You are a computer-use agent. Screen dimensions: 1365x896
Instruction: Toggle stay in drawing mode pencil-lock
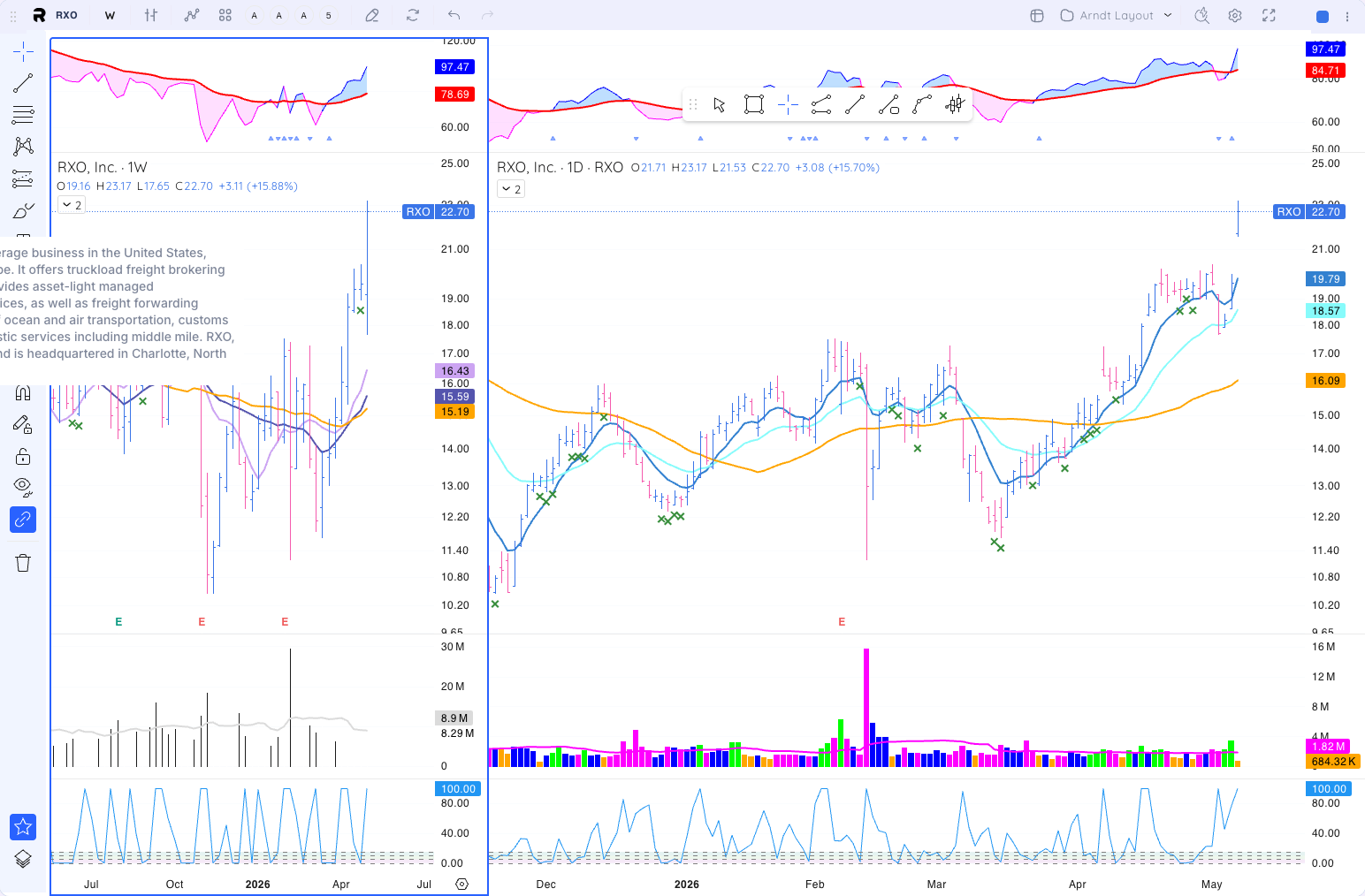click(23, 425)
